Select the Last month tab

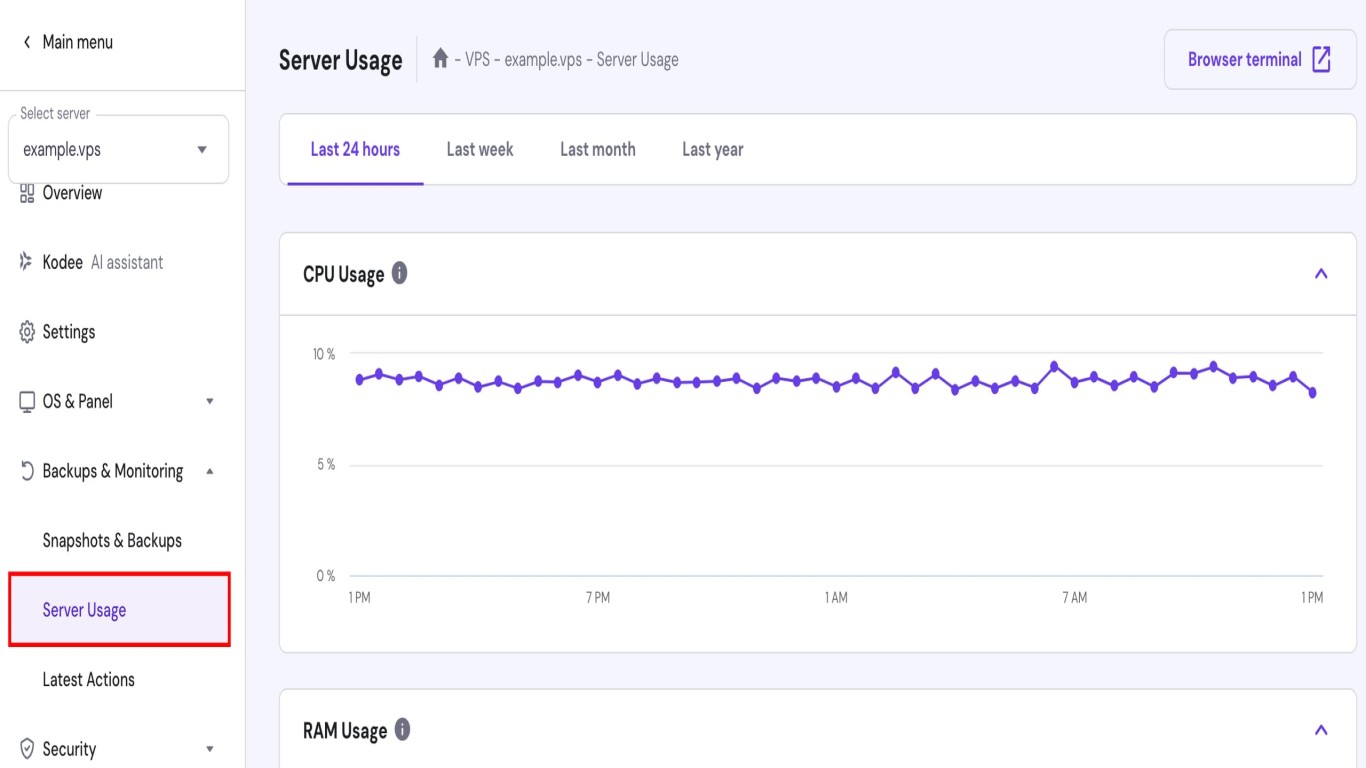597,149
